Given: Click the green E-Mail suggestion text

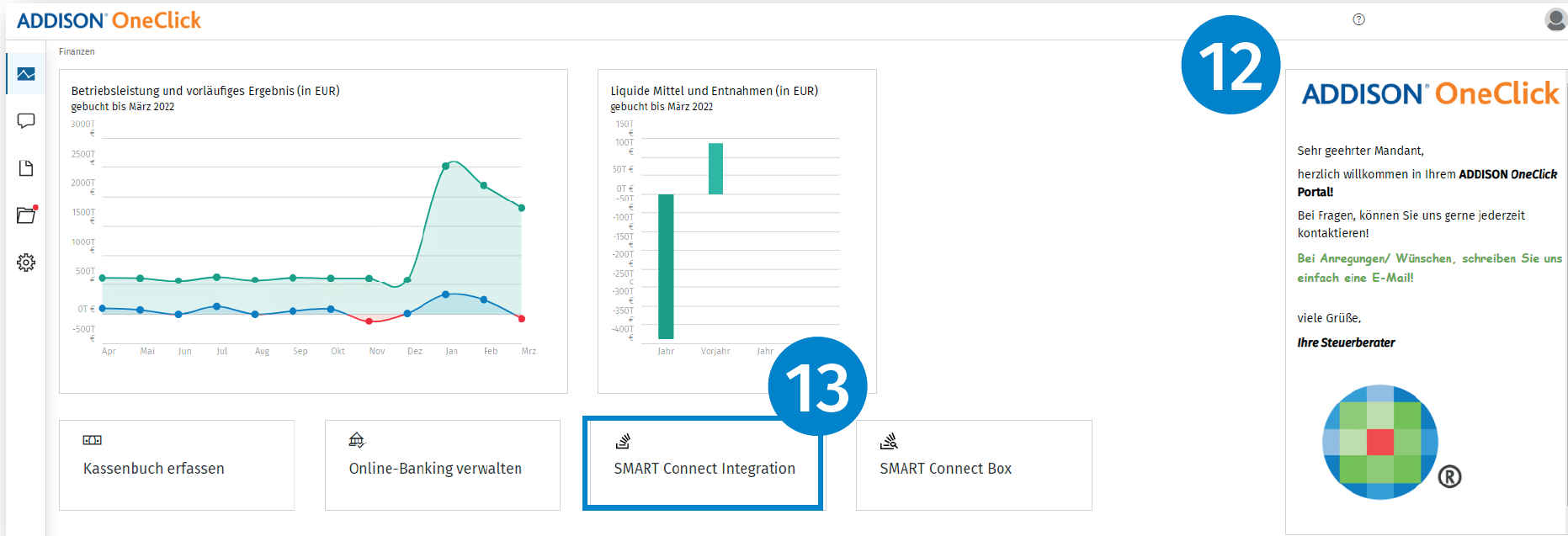Looking at the screenshot, I should (x=1429, y=268).
